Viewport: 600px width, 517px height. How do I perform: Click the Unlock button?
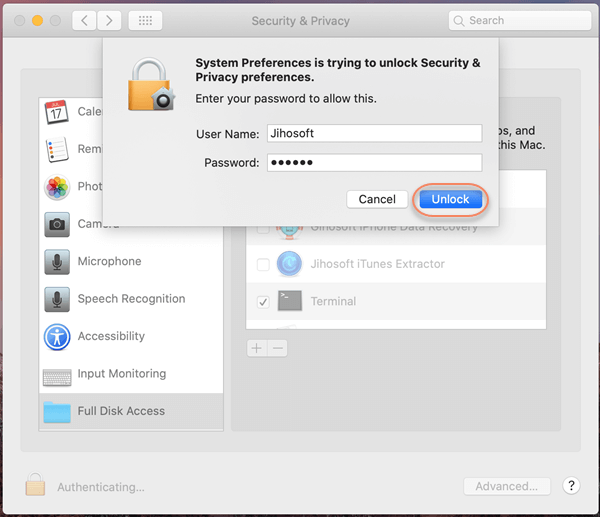[450, 199]
